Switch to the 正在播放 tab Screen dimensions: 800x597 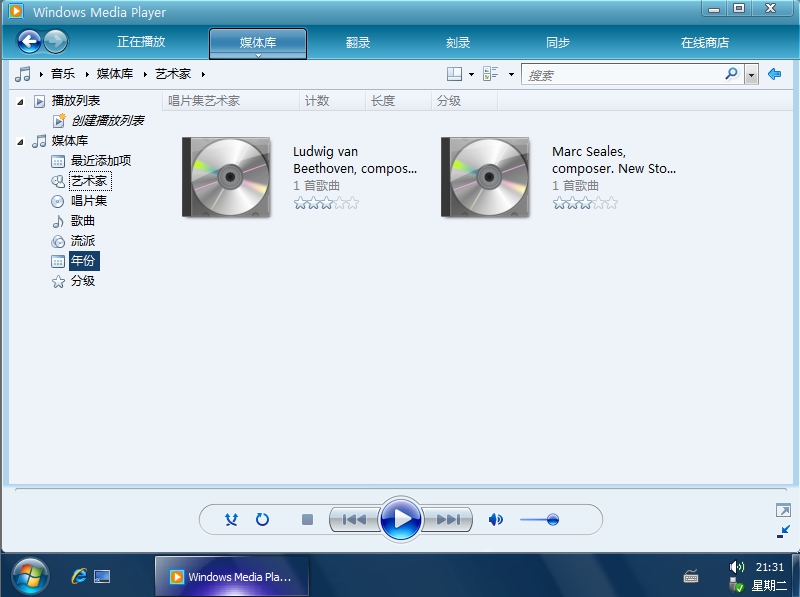[x=141, y=43]
